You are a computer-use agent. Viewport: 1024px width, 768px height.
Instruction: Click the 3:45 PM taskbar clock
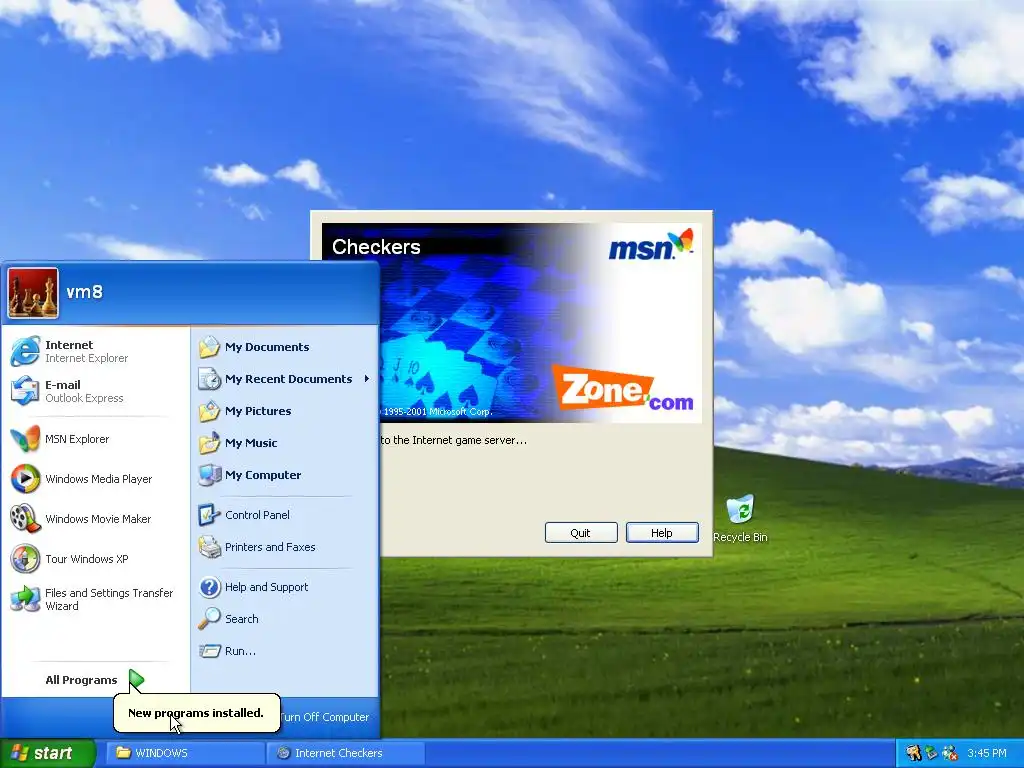pyautogui.click(x=987, y=753)
